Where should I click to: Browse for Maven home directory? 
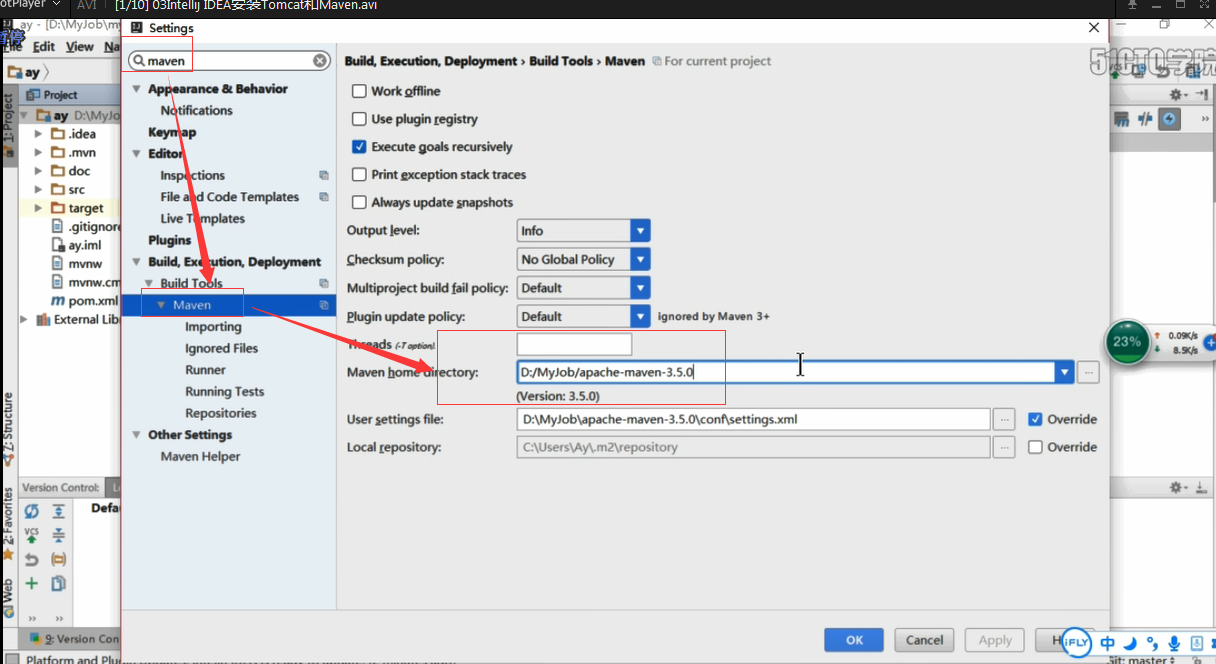click(x=1088, y=373)
